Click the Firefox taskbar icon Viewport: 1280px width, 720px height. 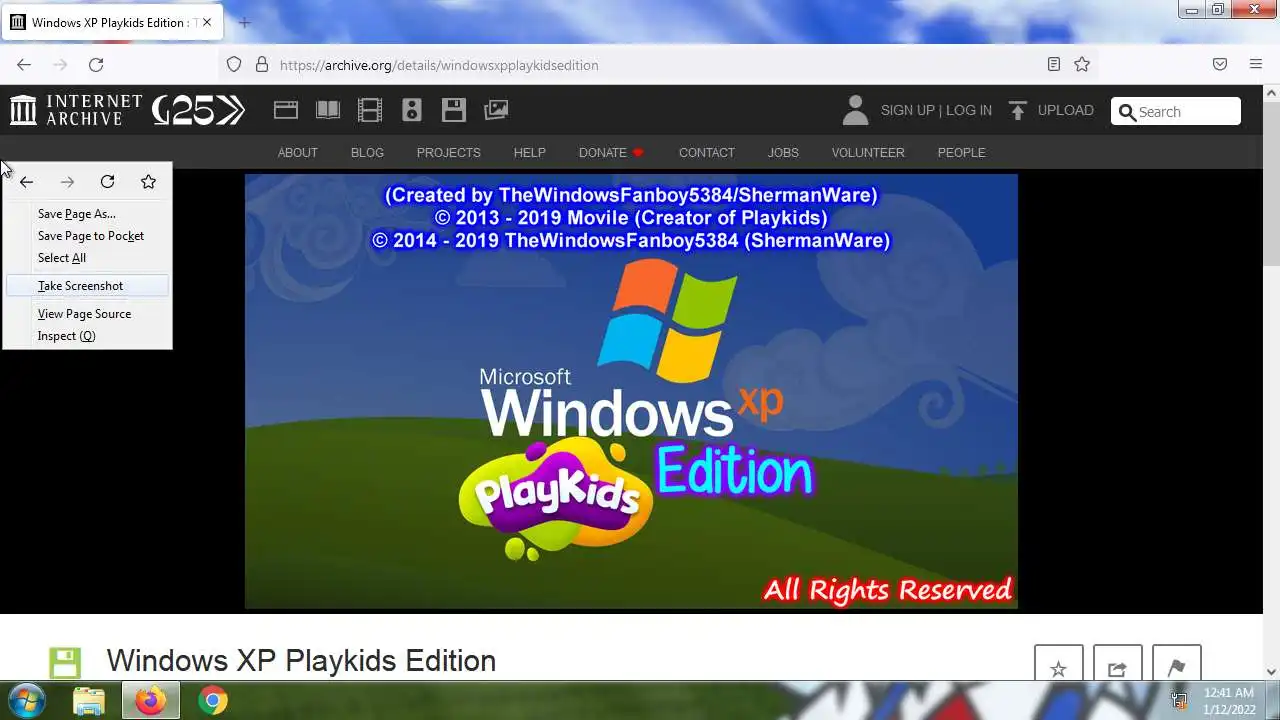pyautogui.click(x=151, y=700)
